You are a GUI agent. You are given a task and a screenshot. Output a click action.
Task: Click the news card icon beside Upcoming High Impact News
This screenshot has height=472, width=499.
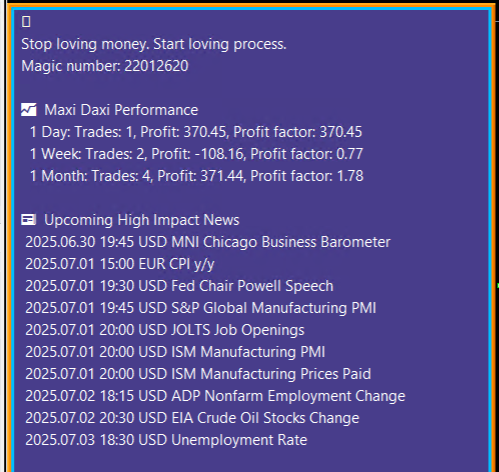click(28, 220)
